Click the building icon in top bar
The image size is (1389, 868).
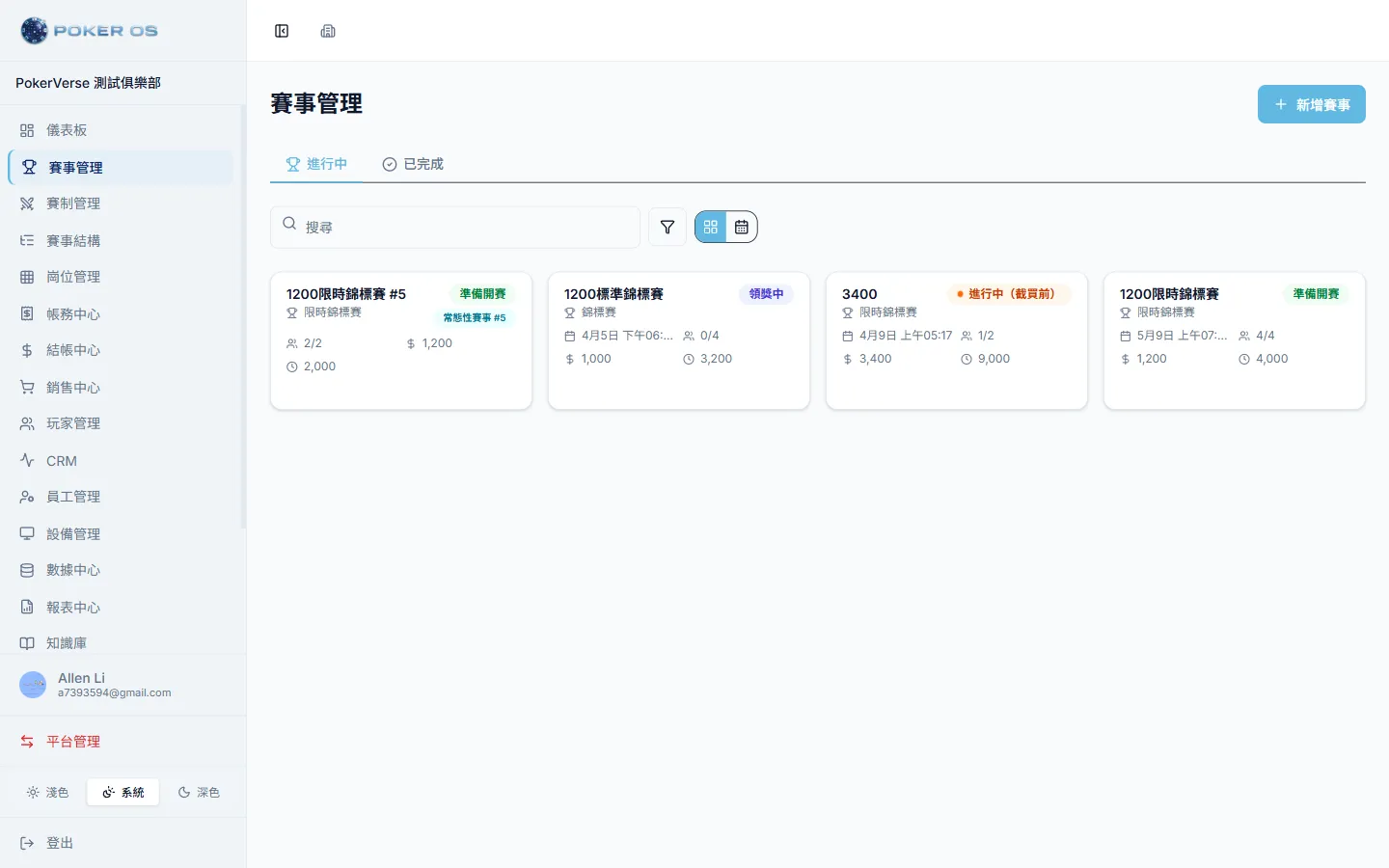[328, 31]
